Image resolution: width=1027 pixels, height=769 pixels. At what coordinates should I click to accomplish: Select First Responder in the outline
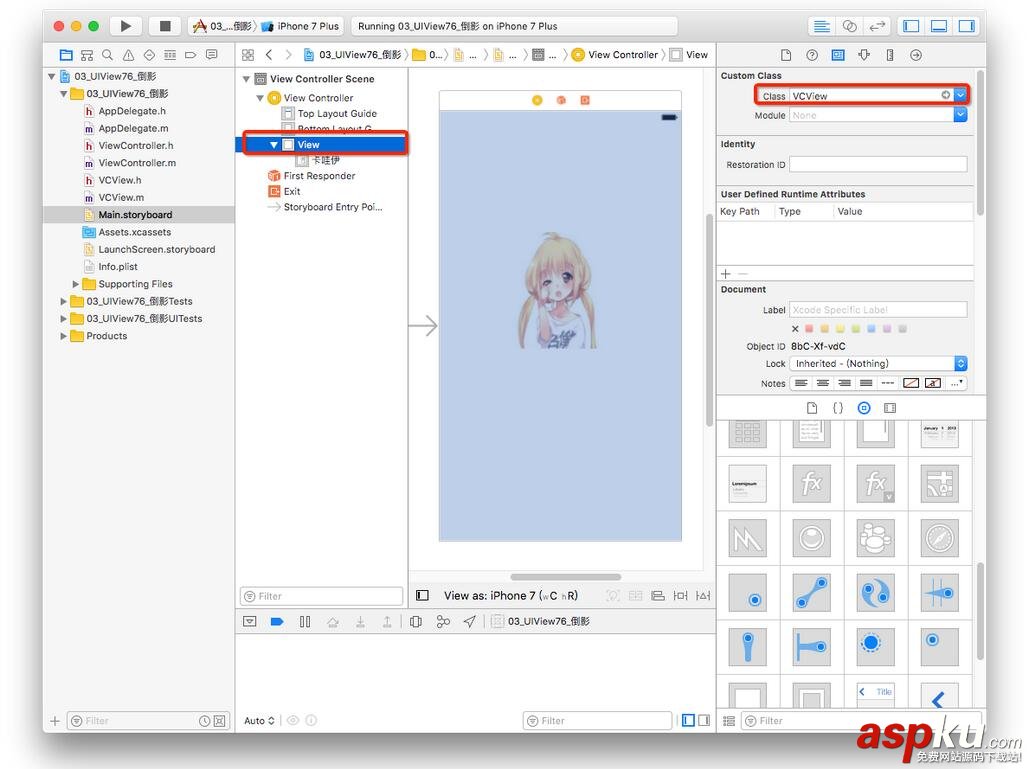point(319,176)
